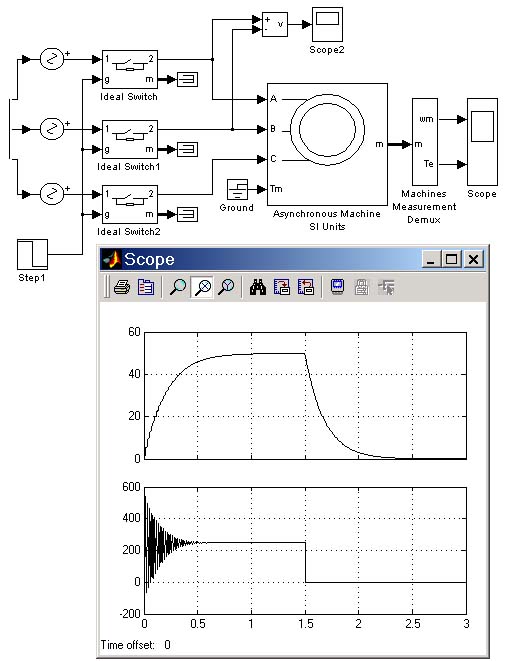Screen dimensions: 505x661
Task: Select the top AC voltage source
Action: pos(52,59)
